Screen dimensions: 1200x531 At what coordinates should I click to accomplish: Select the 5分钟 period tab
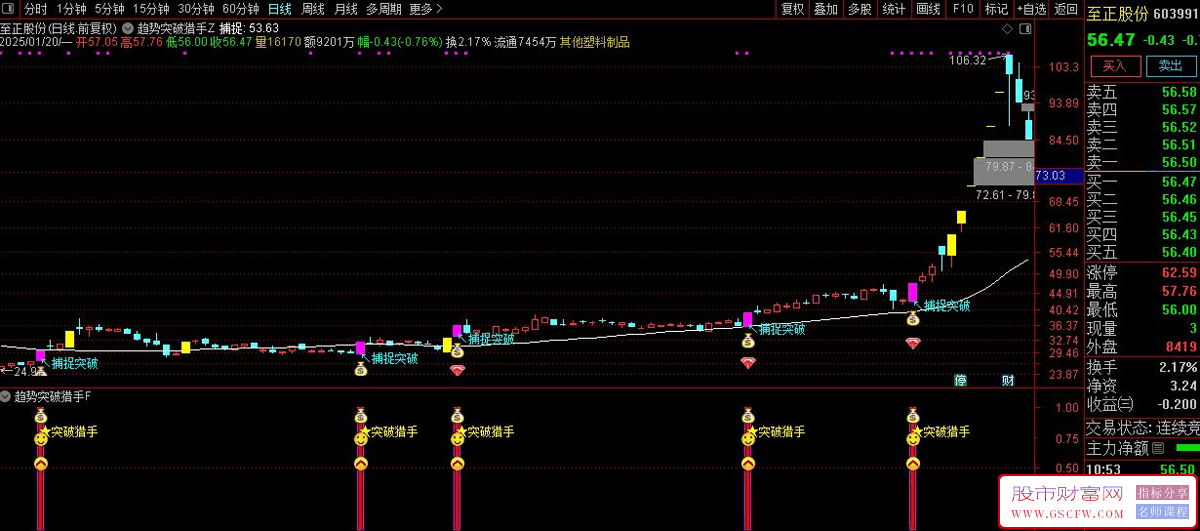(110, 9)
